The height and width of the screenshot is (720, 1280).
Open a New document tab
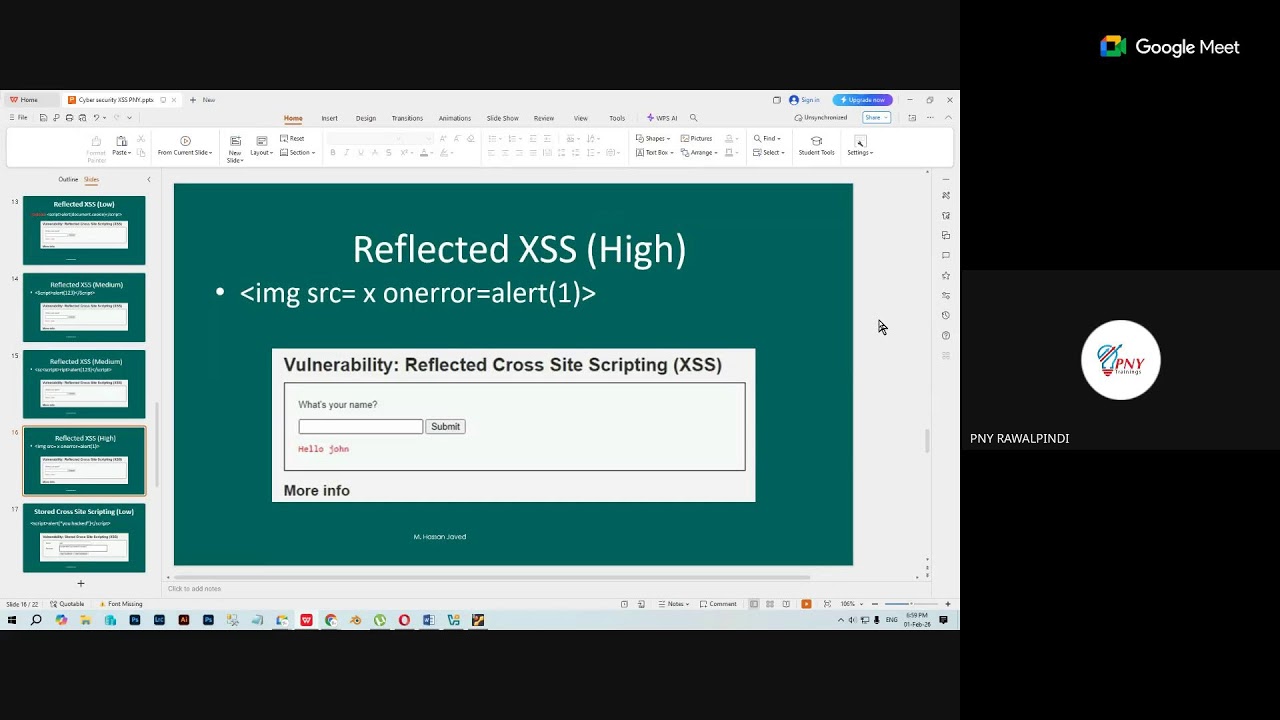[203, 100]
